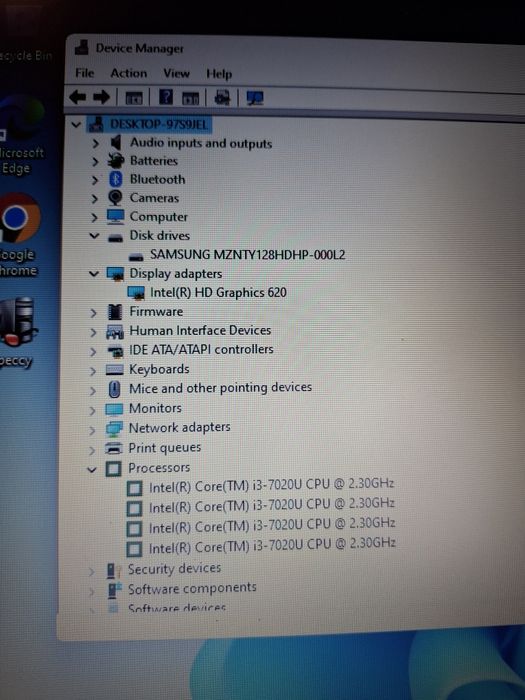
Task: Click the Forward arrow toolbar icon
Action: tap(102, 97)
